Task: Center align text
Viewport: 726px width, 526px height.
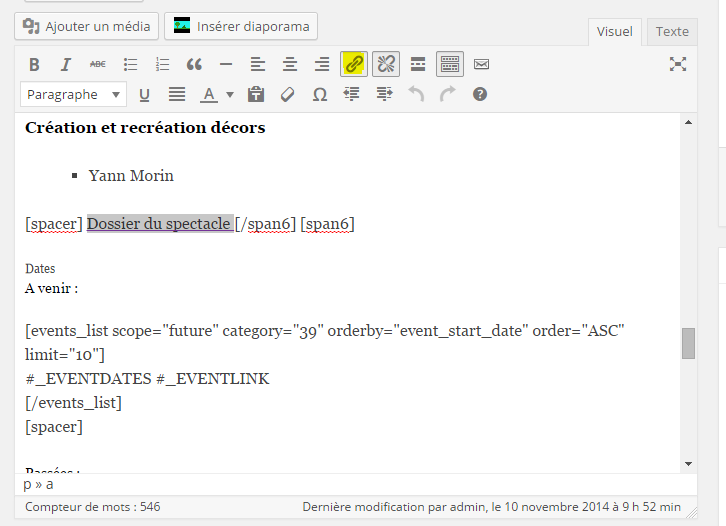Action: (x=290, y=64)
